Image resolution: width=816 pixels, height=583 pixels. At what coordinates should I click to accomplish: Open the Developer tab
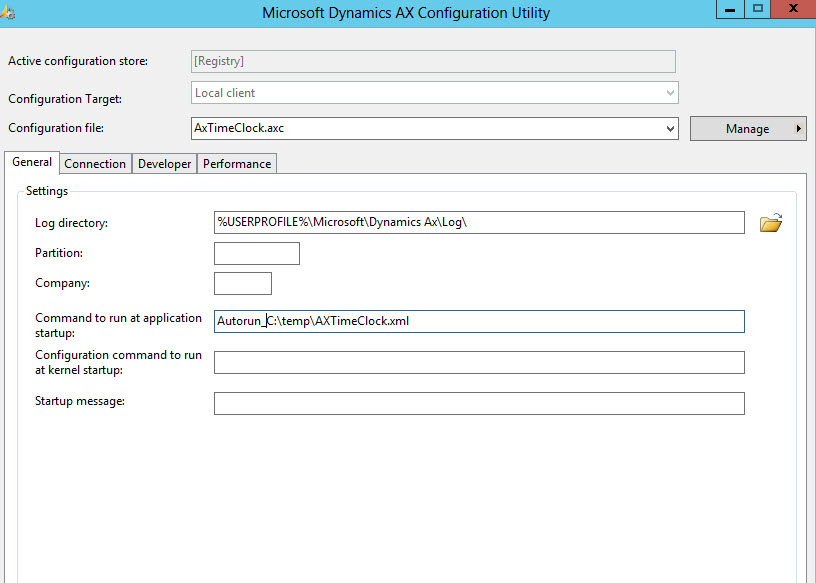(x=164, y=164)
